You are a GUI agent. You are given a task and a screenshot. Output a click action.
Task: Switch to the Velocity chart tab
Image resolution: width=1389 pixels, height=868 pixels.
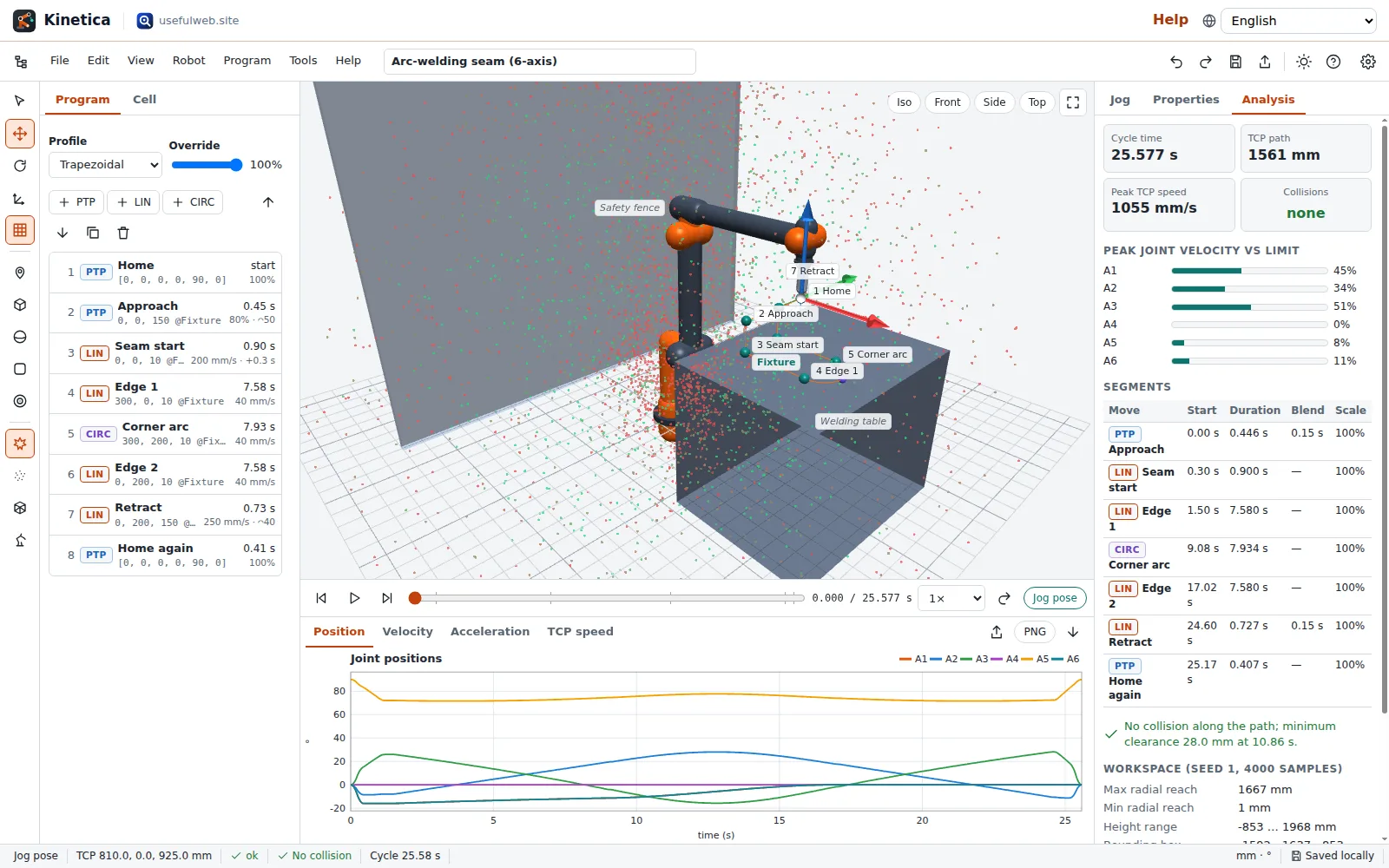(x=407, y=632)
